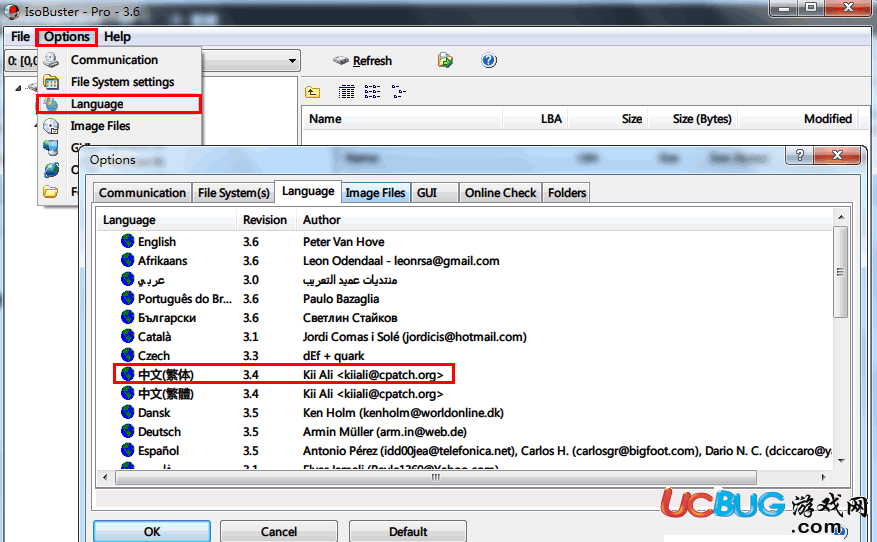Select the Български language row
The height and width of the screenshot is (542, 877).
click(x=464, y=318)
